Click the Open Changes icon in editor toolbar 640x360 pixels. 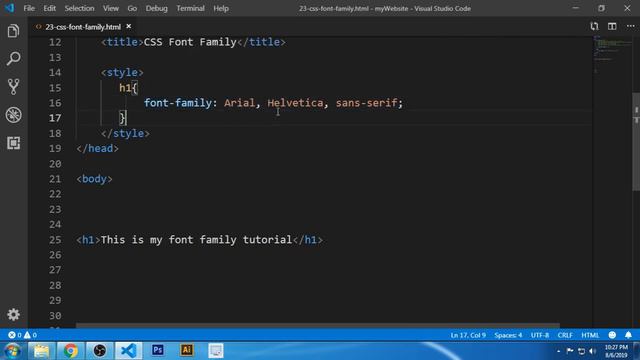click(x=594, y=26)
